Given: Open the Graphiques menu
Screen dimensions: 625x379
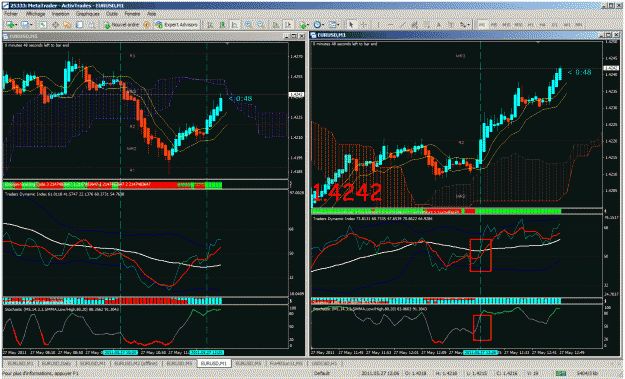Looking at the screenshot, I should pos(88,14).
